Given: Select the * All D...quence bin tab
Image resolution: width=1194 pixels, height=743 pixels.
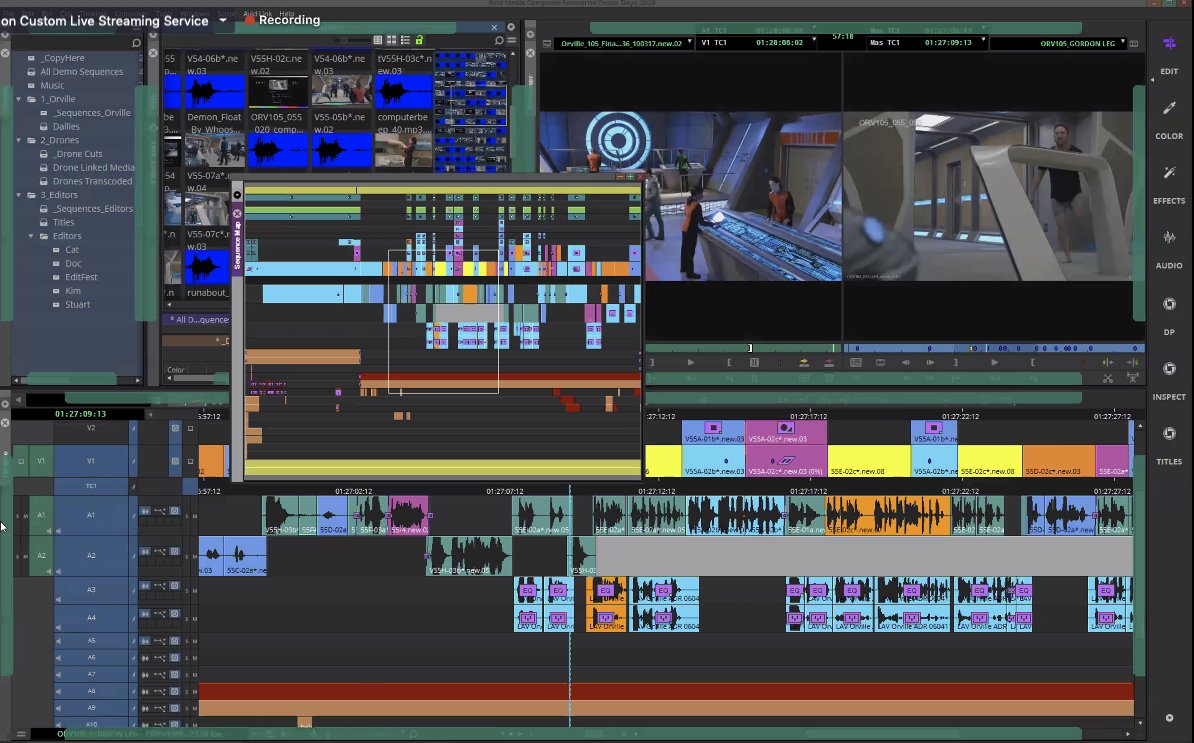Looking at the screenshot, I should click(198, 320).
